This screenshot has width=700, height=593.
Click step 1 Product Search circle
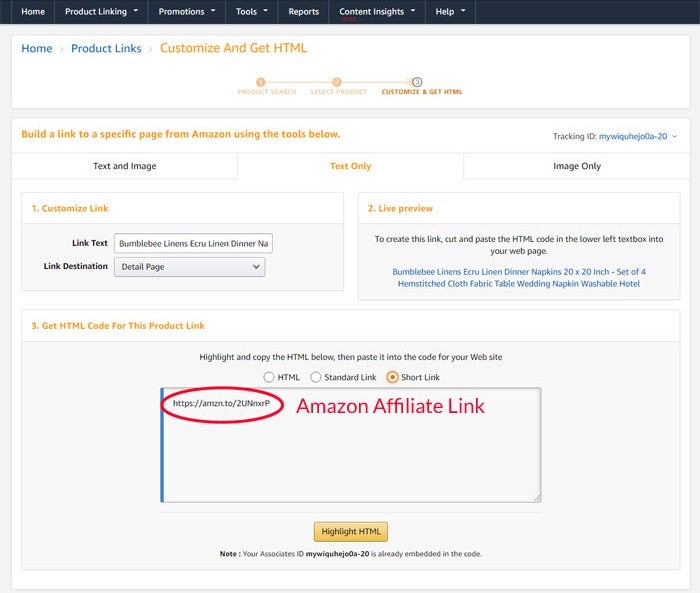click(x=260, y=82)
